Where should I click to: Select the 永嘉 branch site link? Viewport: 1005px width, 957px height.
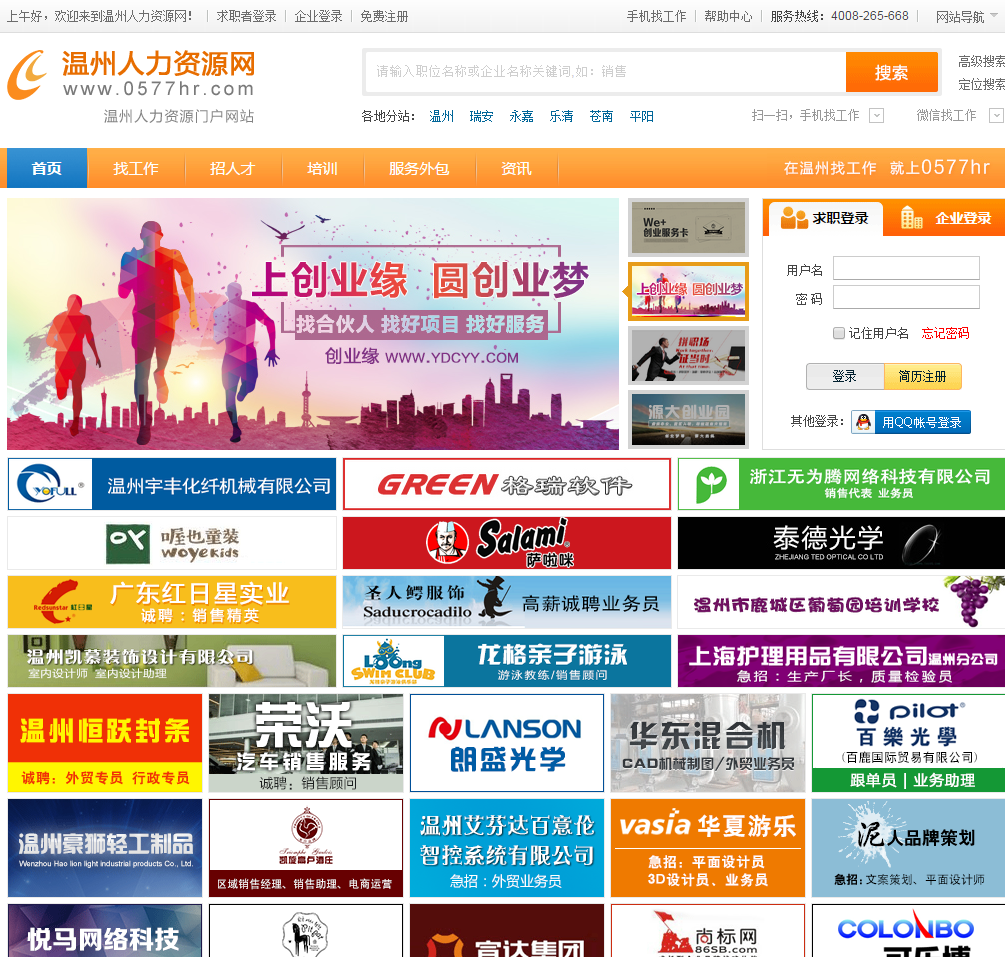pyautogui.click(x=522, y=116)
